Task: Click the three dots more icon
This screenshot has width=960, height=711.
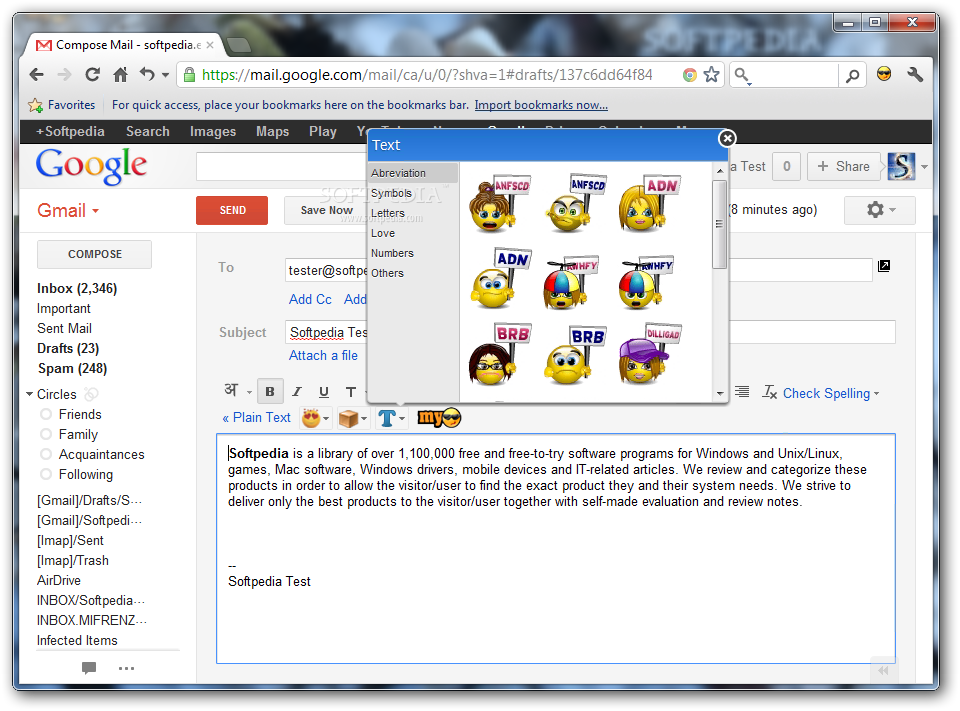Action: (126, 668)
